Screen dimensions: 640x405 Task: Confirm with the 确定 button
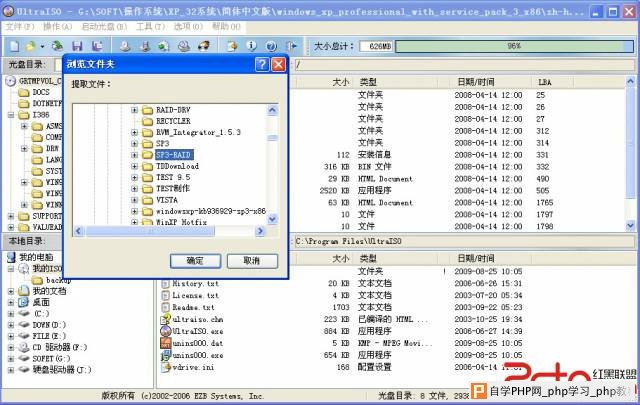point(196,261)
